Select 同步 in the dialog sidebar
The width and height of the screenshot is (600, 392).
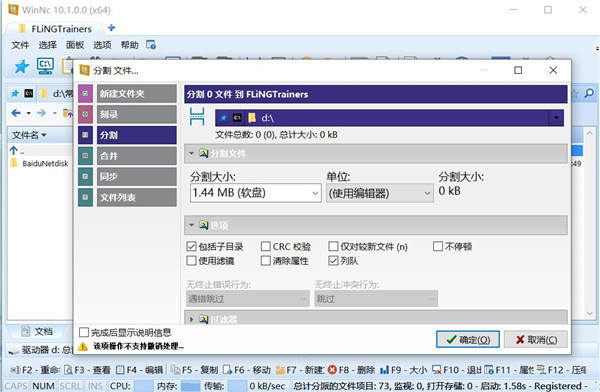pyautogui.click(x=137, y=176)
